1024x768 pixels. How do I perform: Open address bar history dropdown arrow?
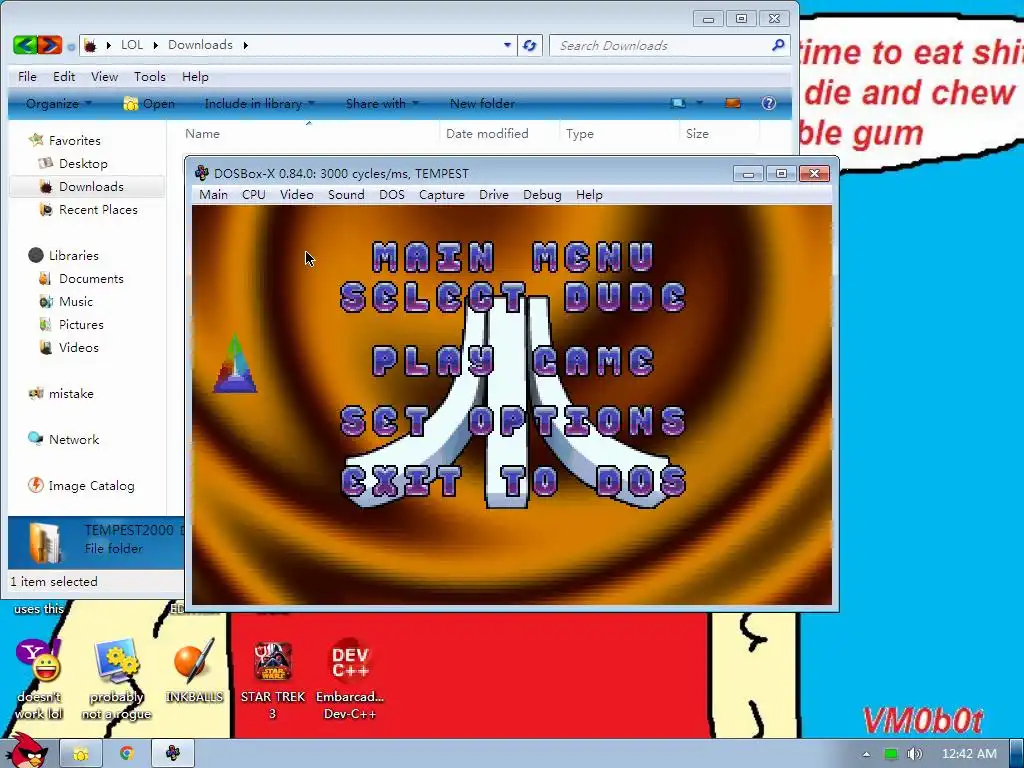coord(507,45)
